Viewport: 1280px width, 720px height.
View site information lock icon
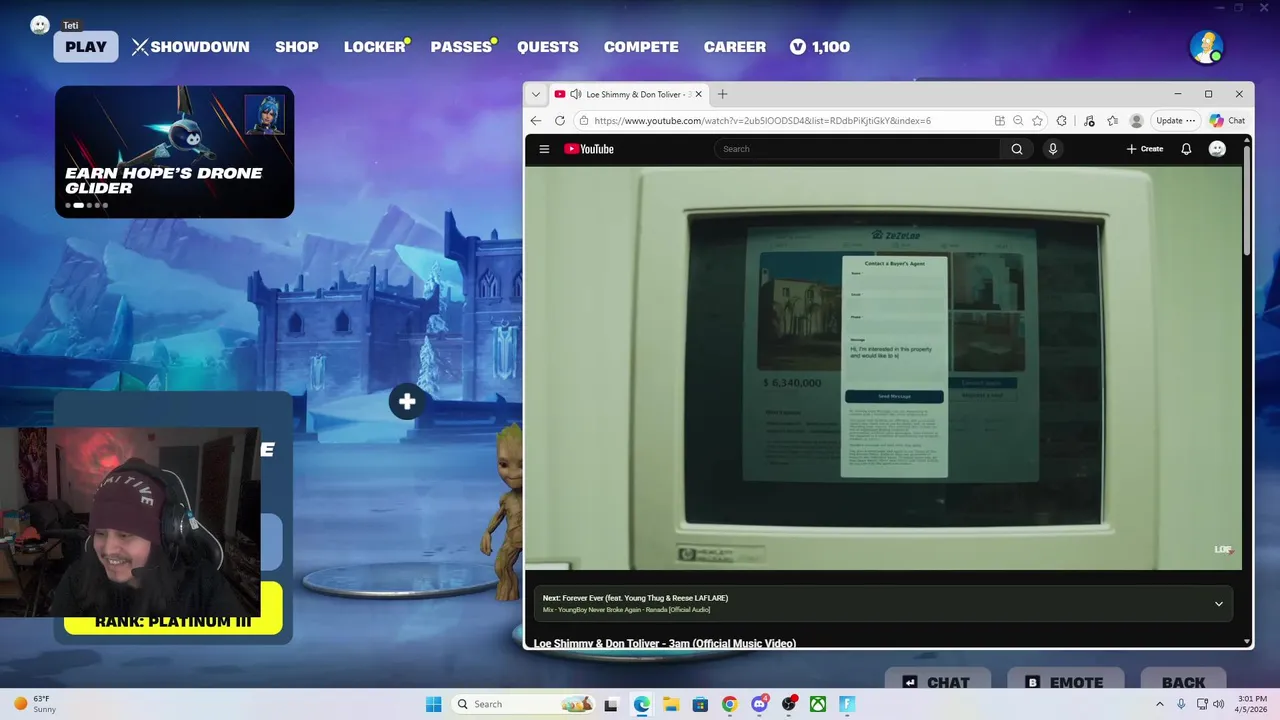pos(584,121)
